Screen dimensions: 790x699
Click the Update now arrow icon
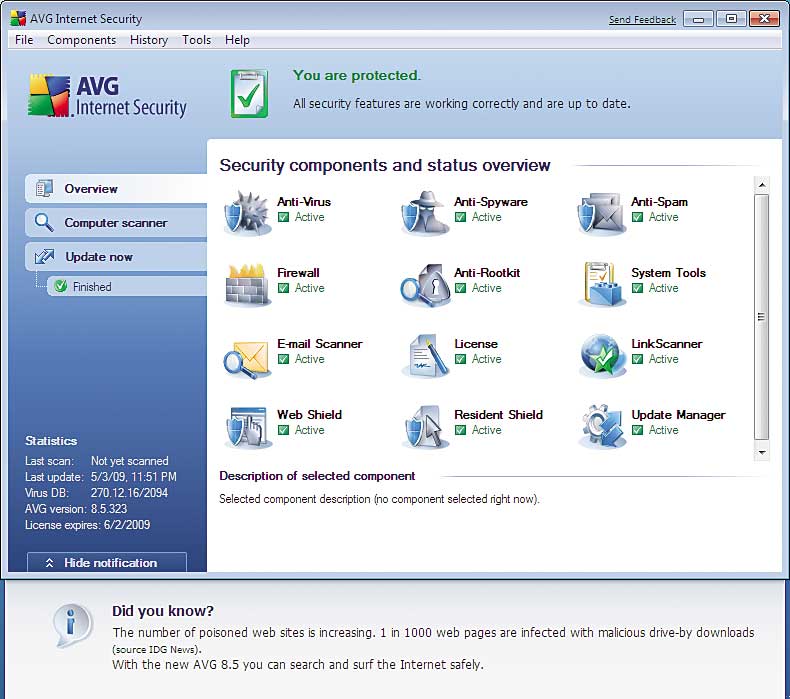(44, 257)
